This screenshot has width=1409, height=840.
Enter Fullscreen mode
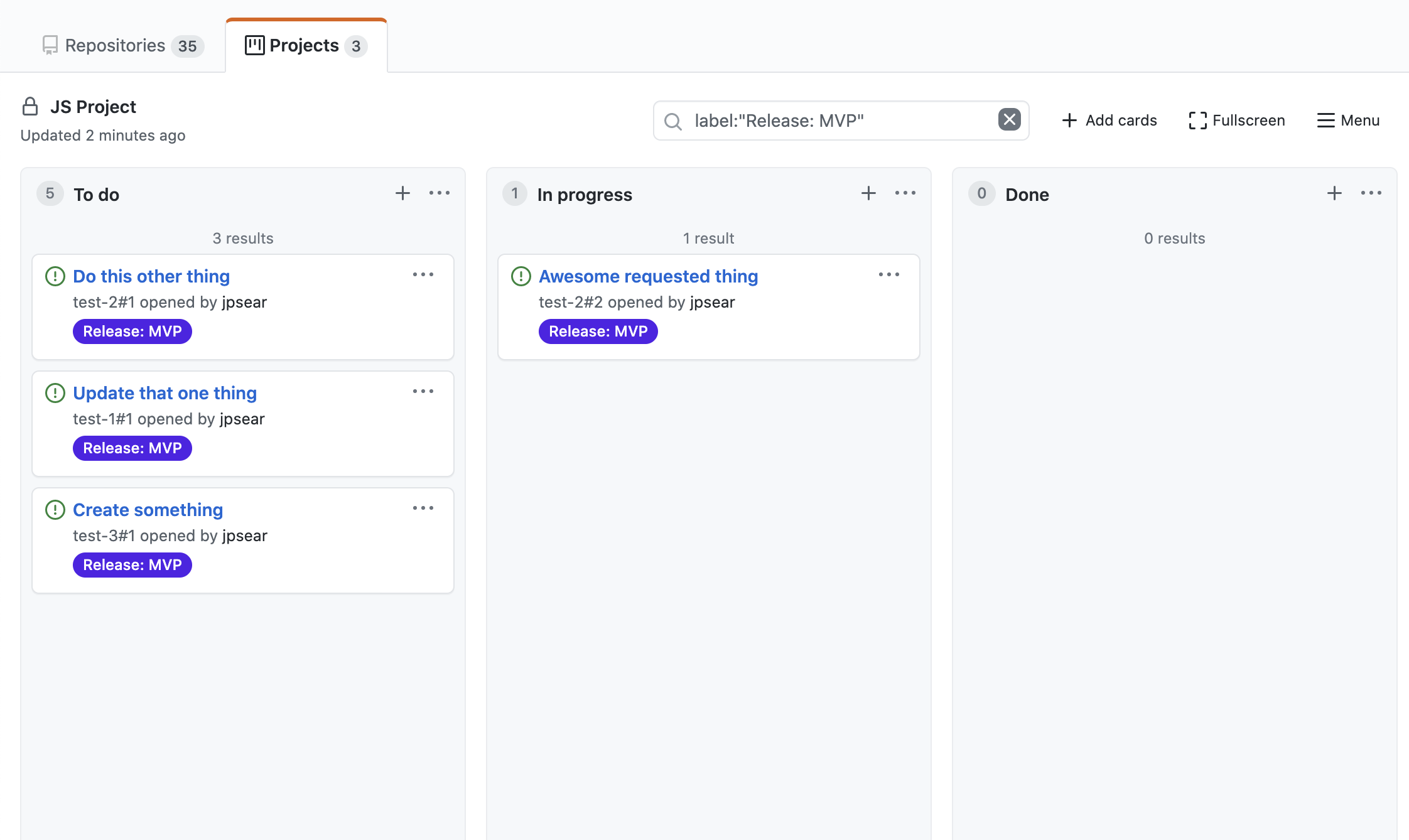(1237, 121)
